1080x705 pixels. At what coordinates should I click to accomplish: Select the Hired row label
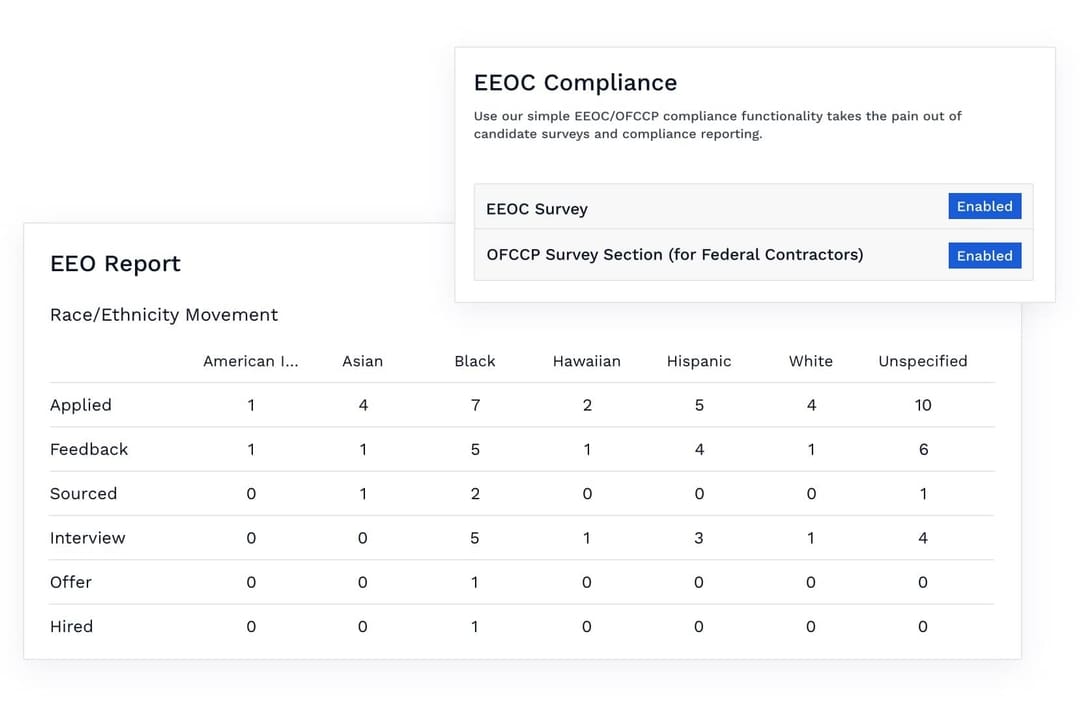click(71, 627)
